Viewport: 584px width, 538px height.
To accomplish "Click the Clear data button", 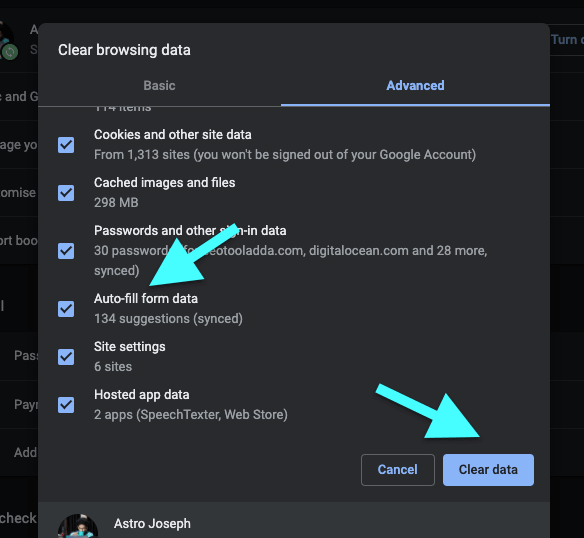I will [x=488, y=469].
